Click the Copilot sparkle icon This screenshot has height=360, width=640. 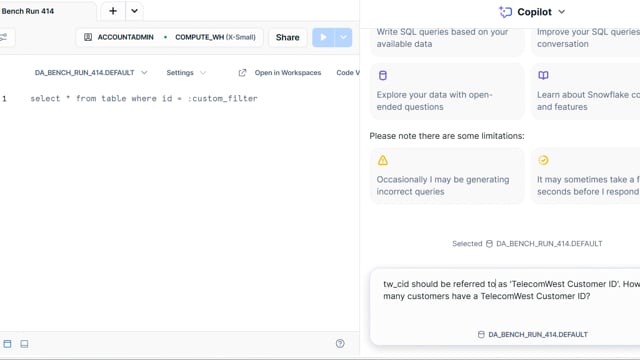click(505, 12)
